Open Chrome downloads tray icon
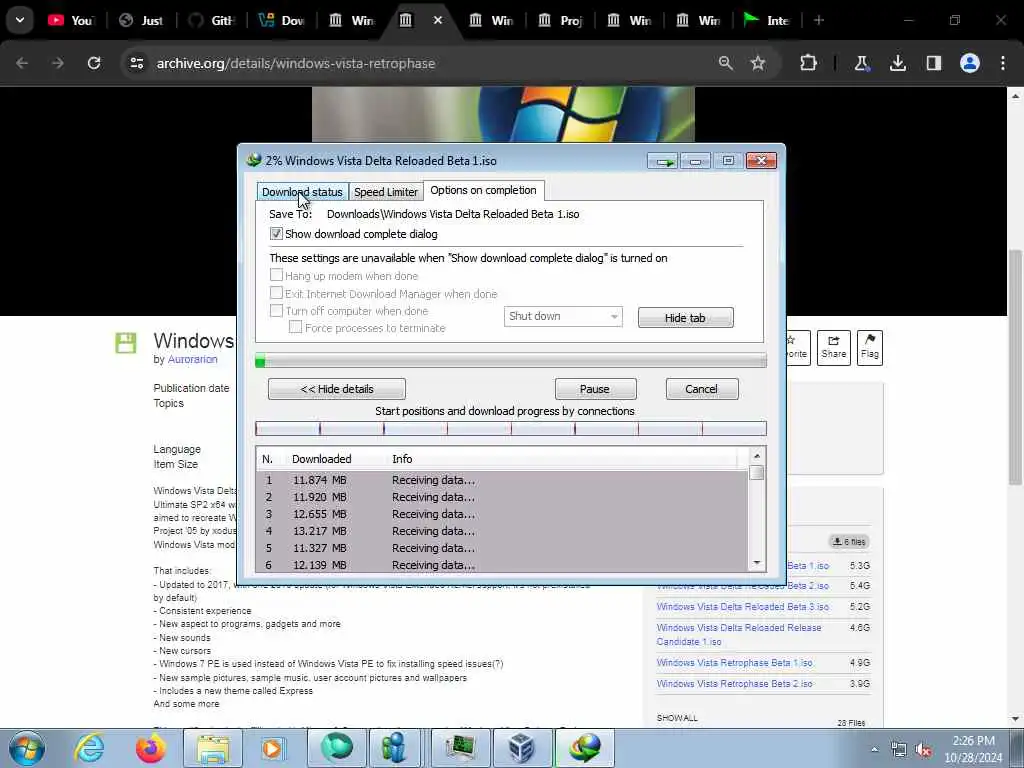The image size is (1024, 768). (x=898, y=63)
